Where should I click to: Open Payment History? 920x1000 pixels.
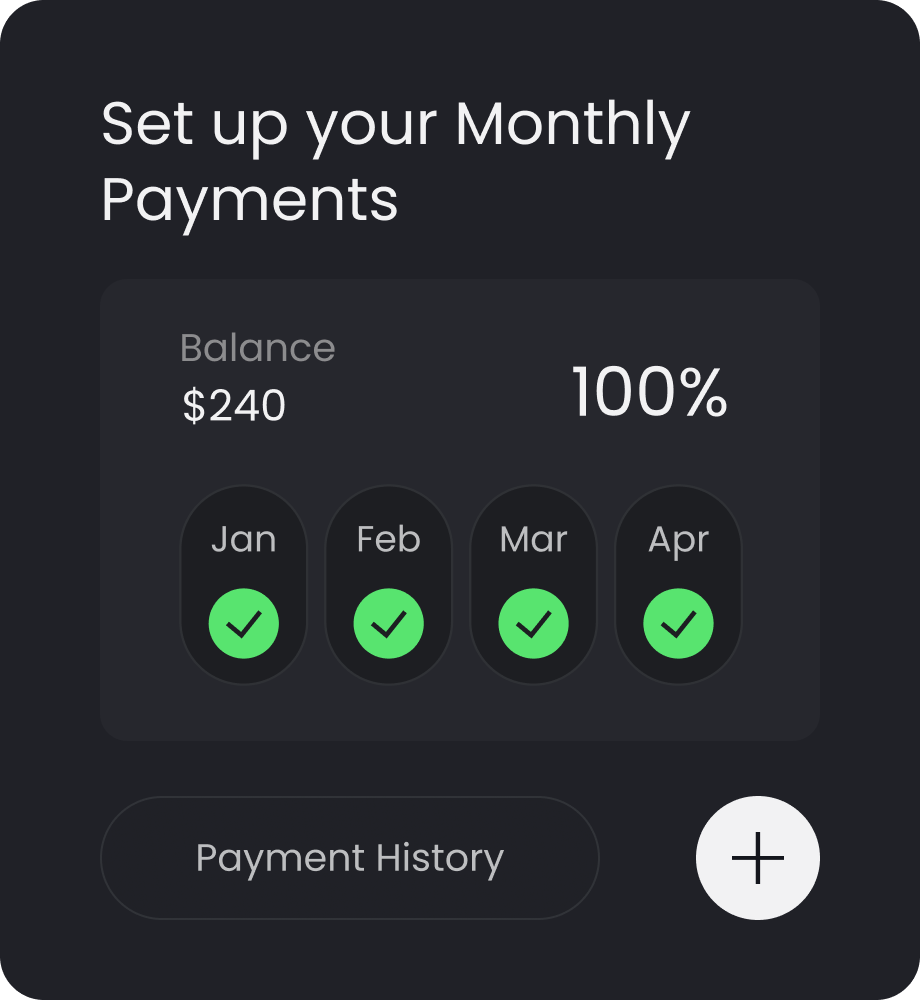(349, 858)
